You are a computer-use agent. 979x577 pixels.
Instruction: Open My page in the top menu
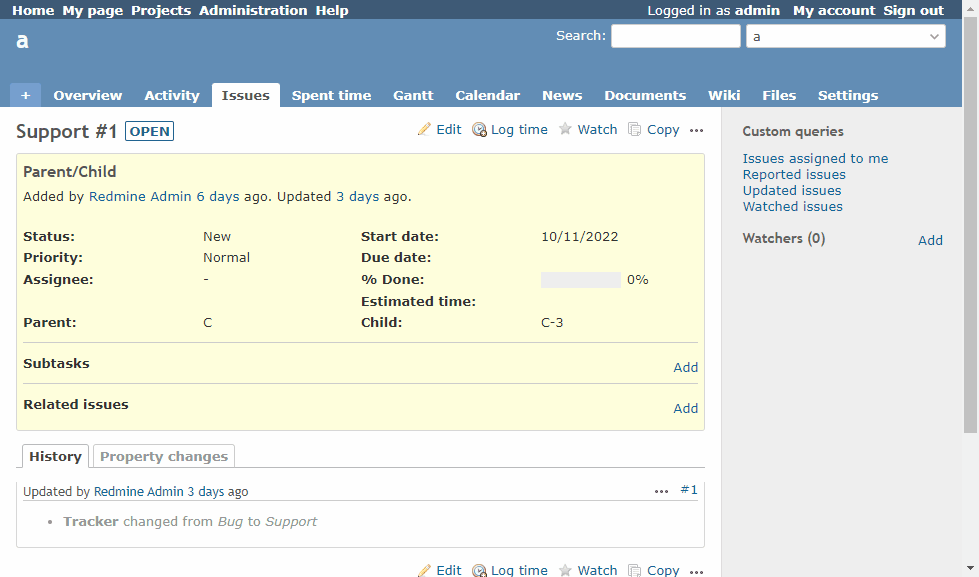tap(92, 10)
